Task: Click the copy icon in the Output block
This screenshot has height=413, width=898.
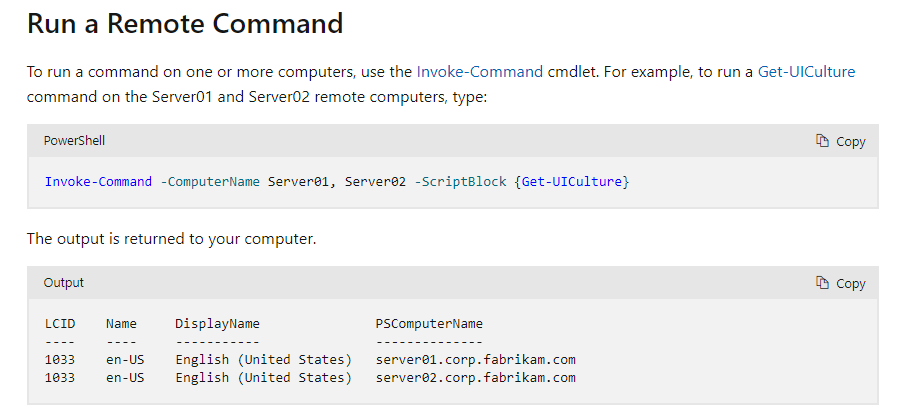Action: 822,283
